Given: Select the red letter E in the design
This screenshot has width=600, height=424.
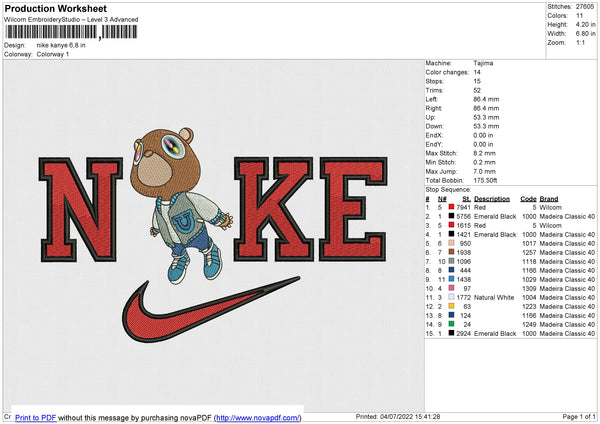Looking at the screenshot, I should tap(354, 209).
